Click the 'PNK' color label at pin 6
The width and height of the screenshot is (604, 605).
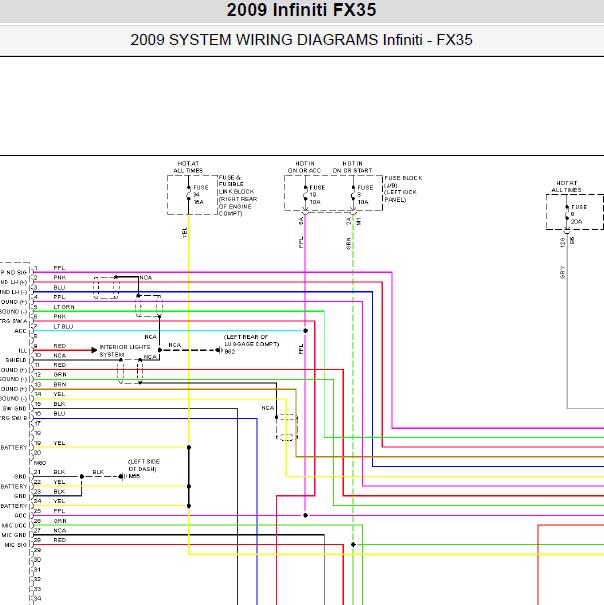pyautogui.click(x=59, y=316)
